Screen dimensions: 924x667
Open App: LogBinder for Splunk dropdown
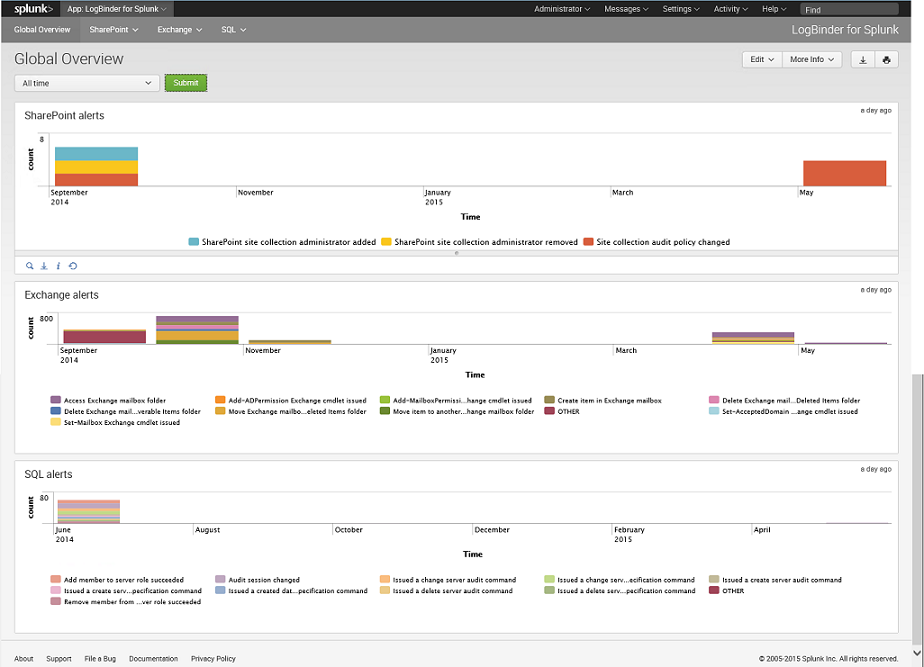[117, 9]
